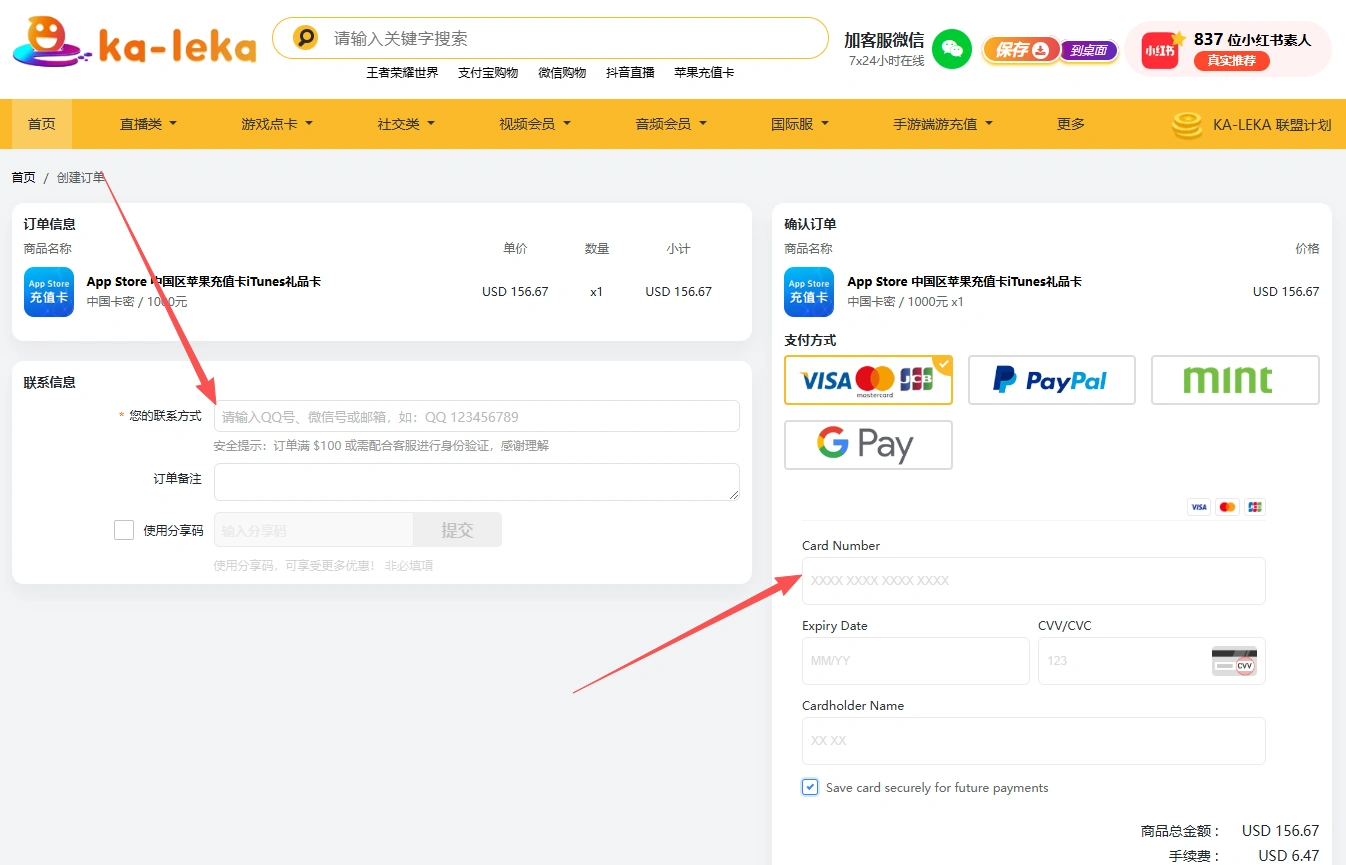Open the 更多 navigation menu item
This screenshot has width=1346, height=865.
click(1071, 124)
